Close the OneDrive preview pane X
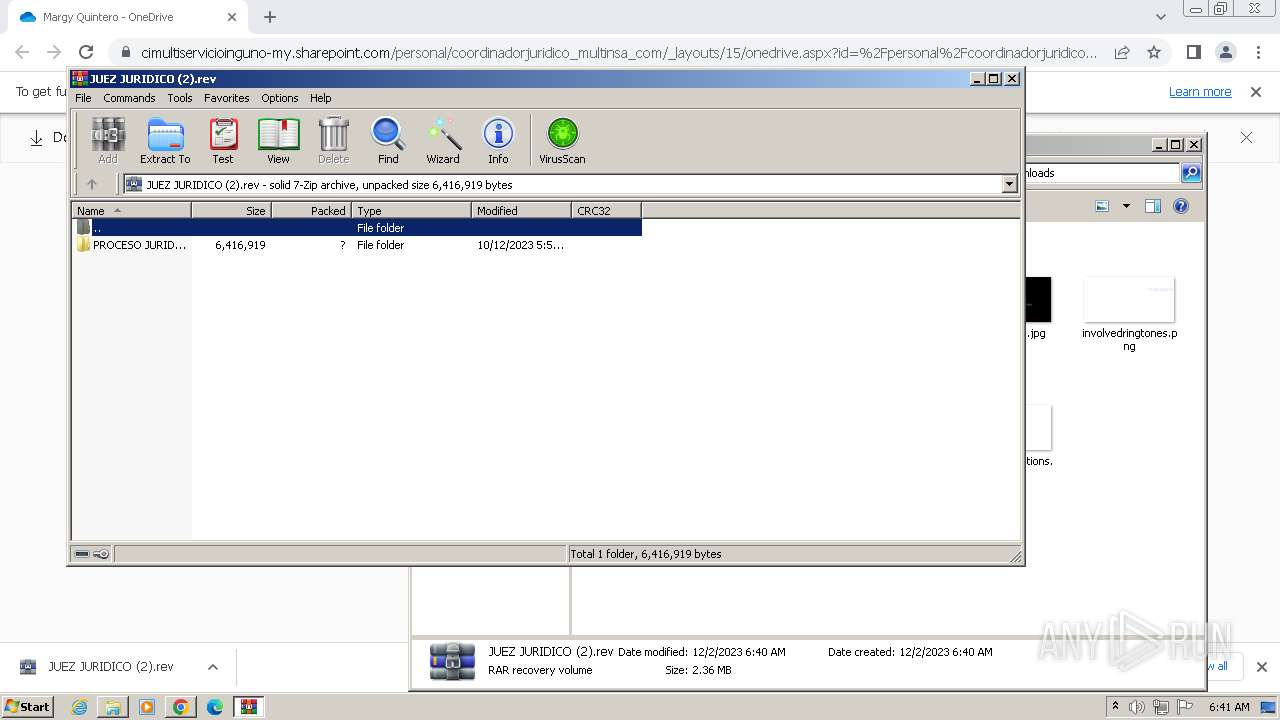This screenshot has width=1280, height=720. [1246, 137]
